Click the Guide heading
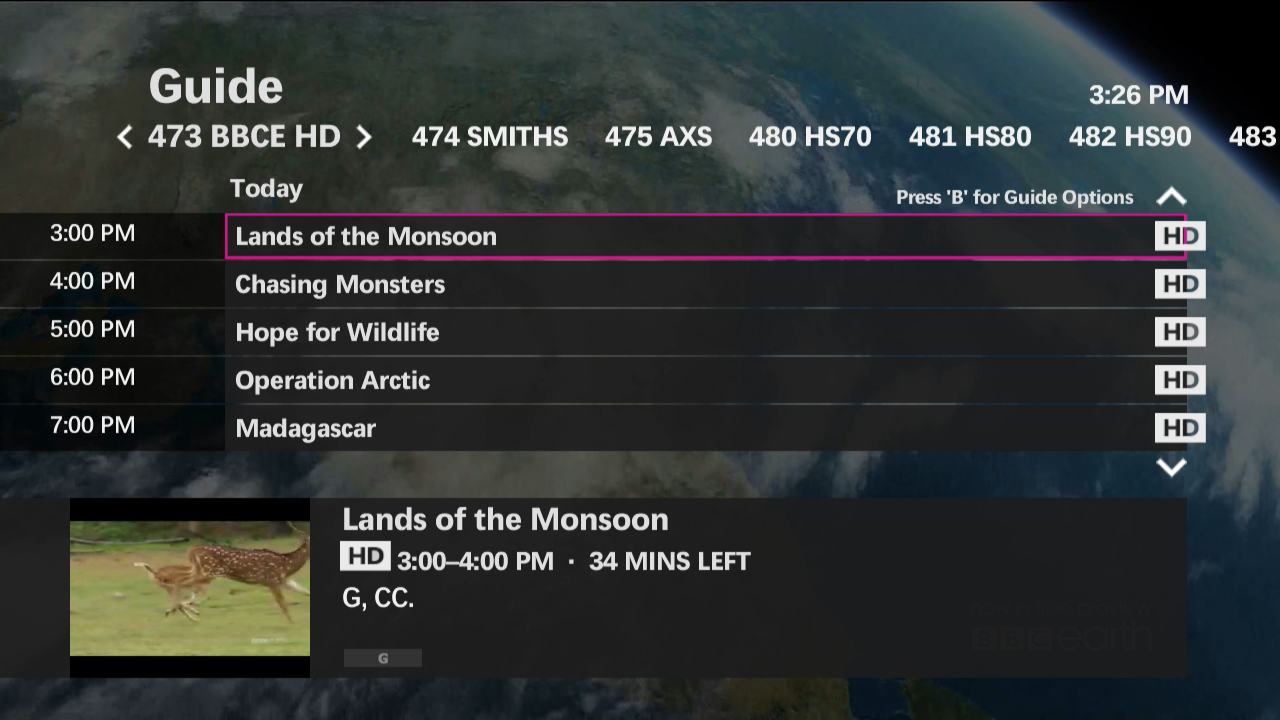Image resolution: width=1280 pixels, height=720 pixels. (x=215, y=86)
